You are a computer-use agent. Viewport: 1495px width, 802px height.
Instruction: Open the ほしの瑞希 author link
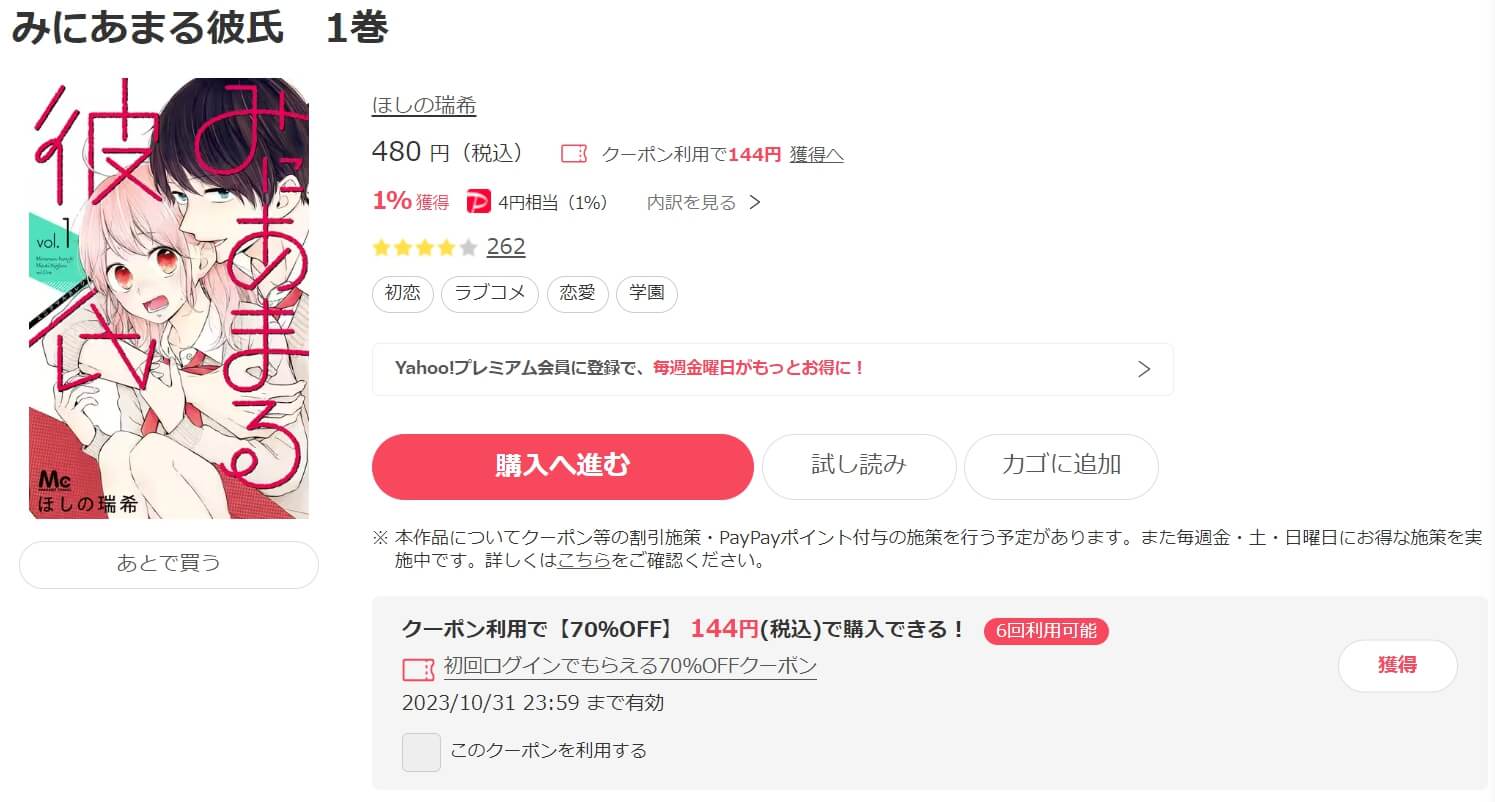pos(424,106)
